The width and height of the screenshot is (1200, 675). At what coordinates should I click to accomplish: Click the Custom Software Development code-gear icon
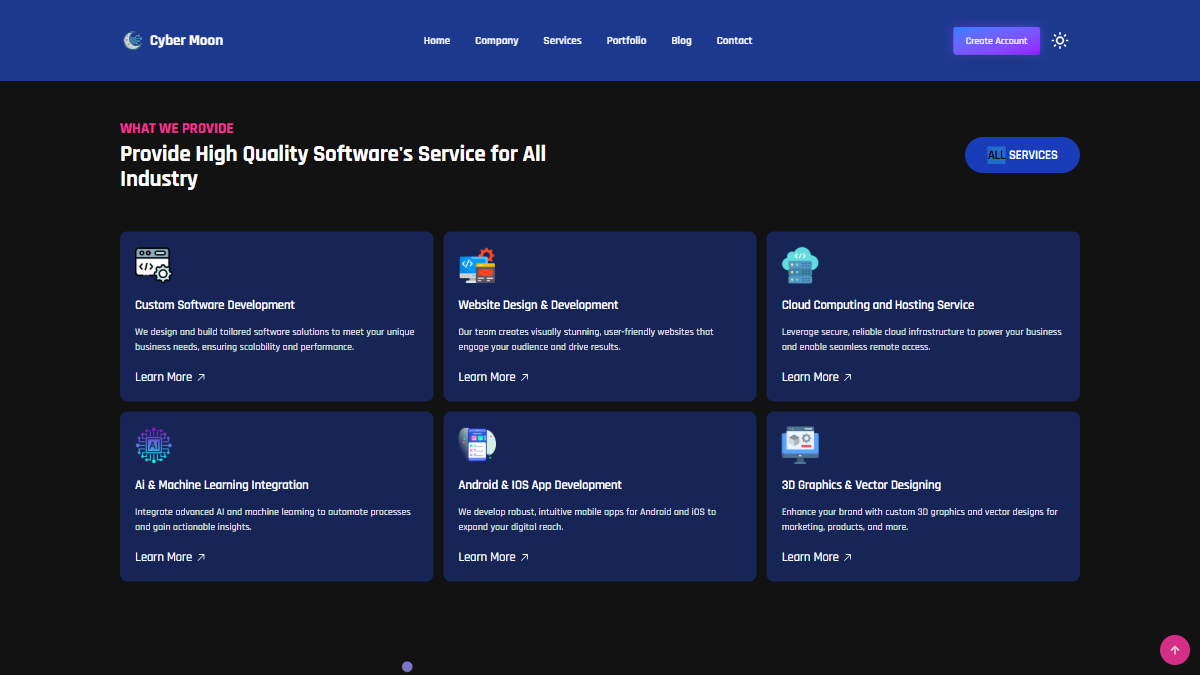click(x=153, y=265)
